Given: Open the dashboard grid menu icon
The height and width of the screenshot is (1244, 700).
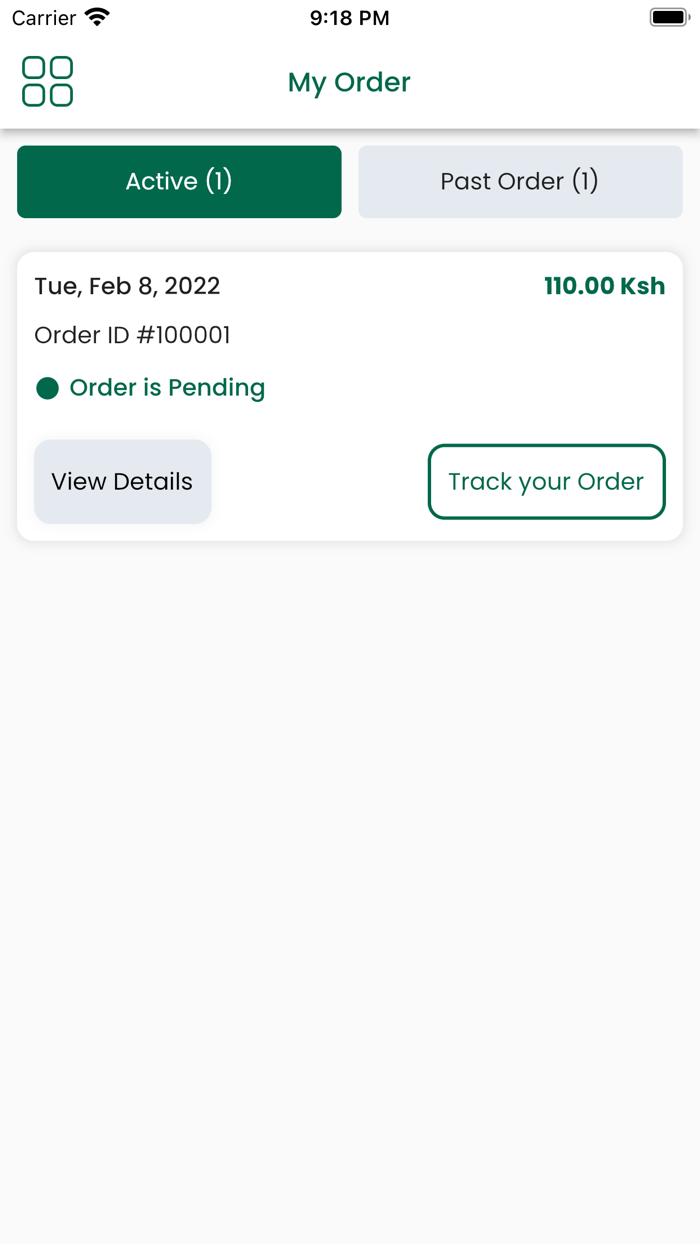Looking at the screenshot, I should (x=46, y=82).
